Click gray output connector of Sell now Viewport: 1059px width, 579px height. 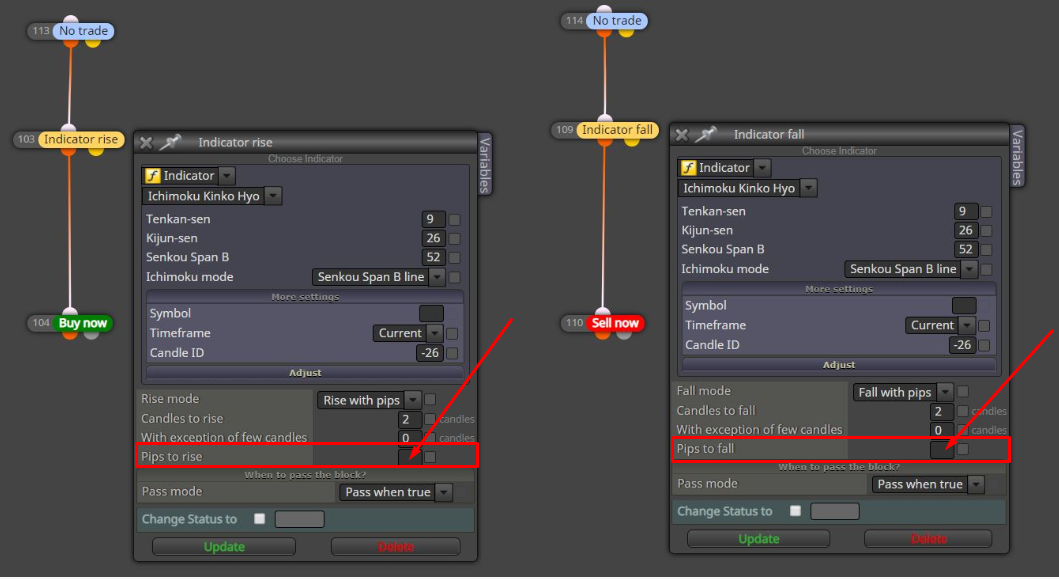pyautogui.click(x=624, y=334)
